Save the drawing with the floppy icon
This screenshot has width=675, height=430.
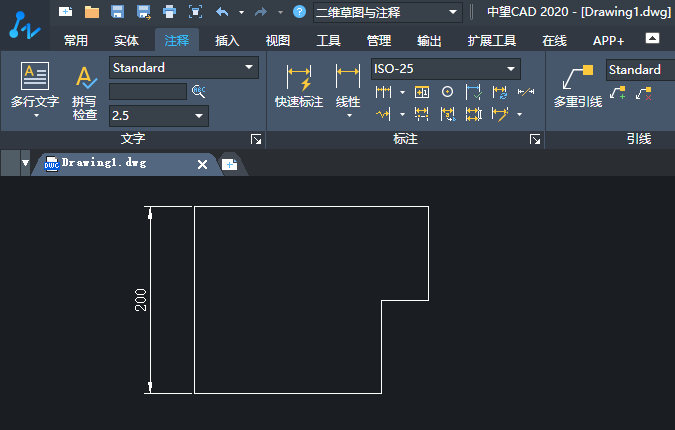(x=118, y=12)
